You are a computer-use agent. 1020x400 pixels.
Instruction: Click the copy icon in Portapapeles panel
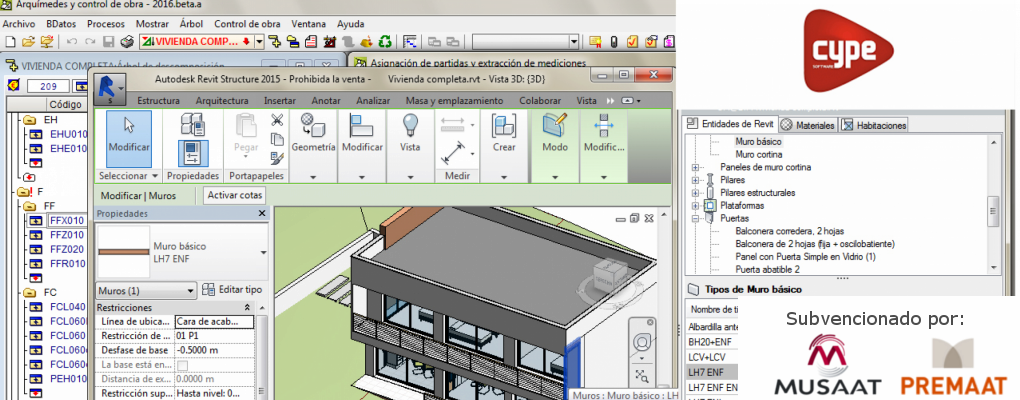click(277, 139)
